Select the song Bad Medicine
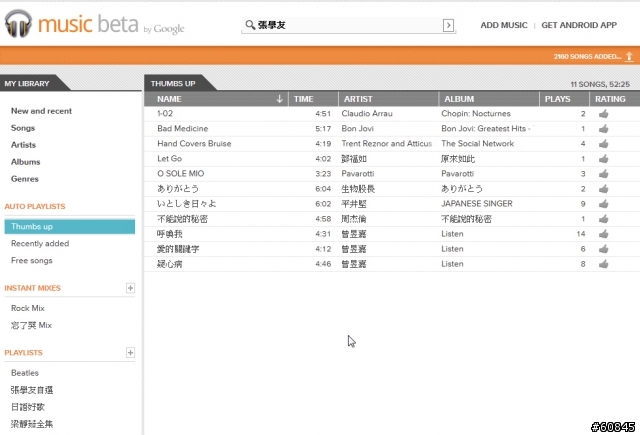The width and height of the screenshot is (640, 435). [182, 129]
